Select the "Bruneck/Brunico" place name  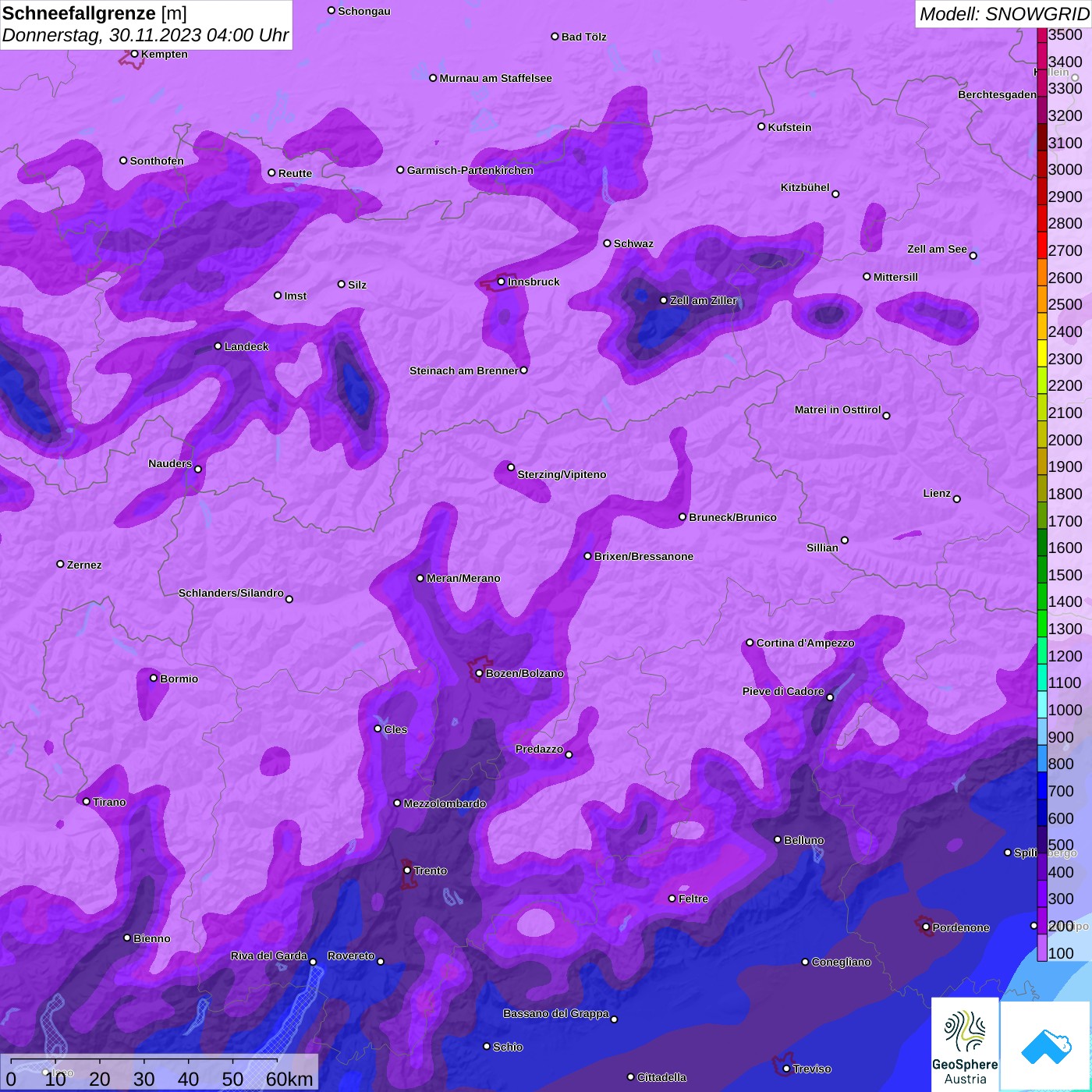[732, 517]
